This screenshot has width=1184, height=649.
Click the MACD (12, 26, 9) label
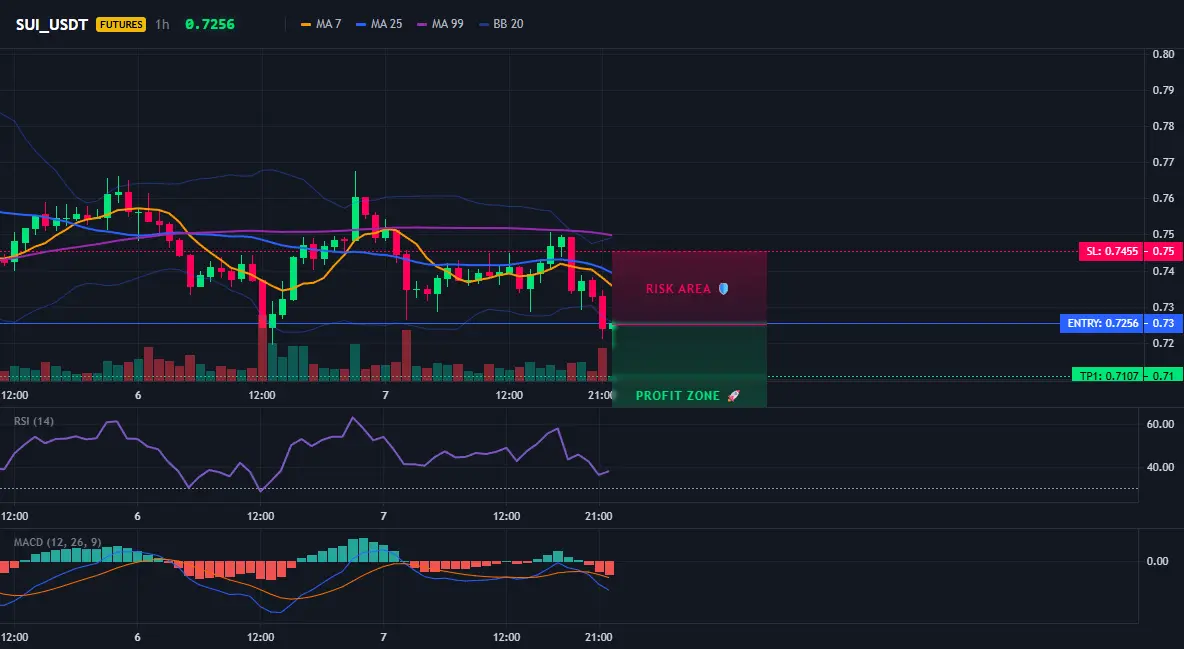point(57,542)
